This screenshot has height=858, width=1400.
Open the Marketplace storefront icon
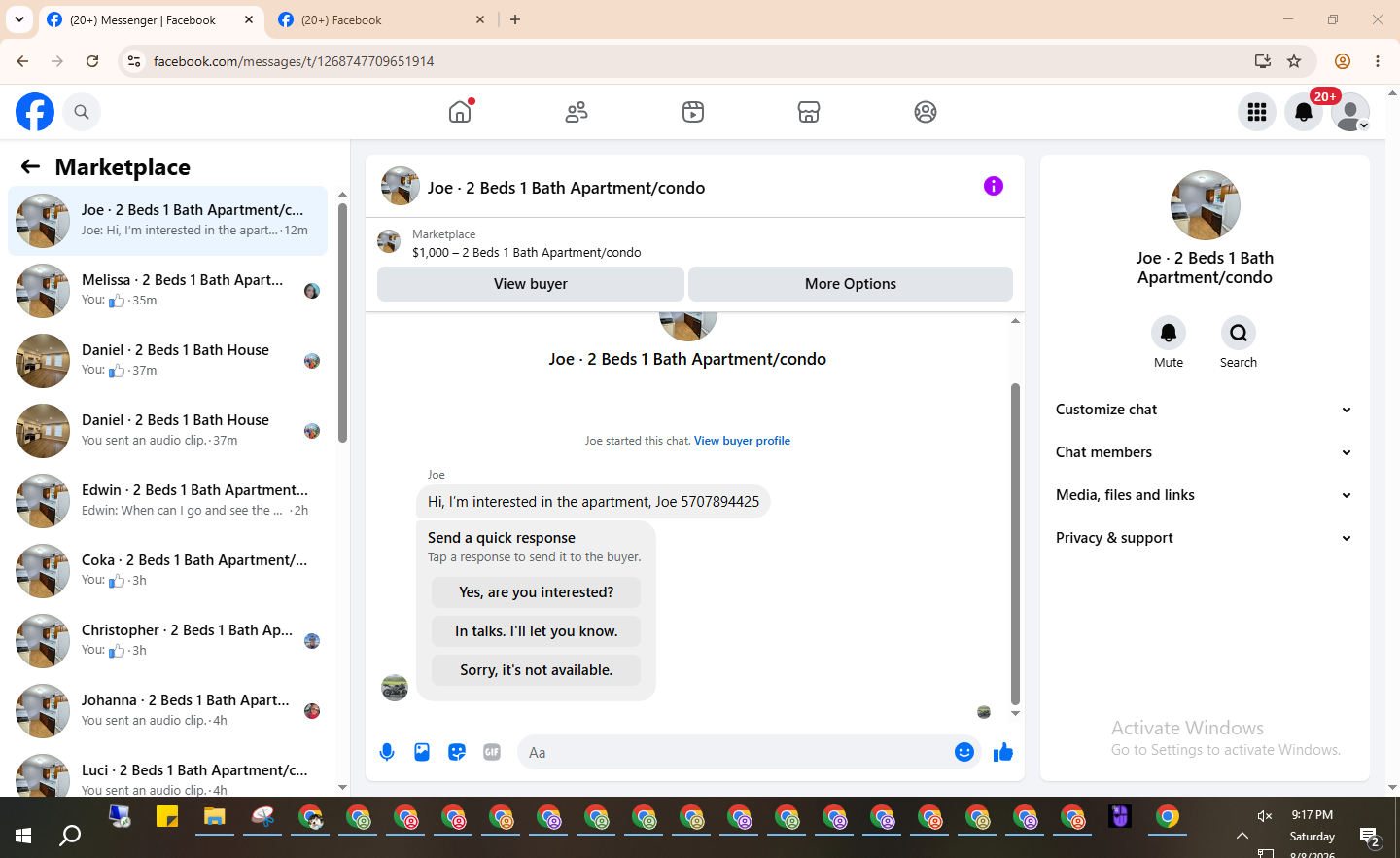tap(809, 112)
